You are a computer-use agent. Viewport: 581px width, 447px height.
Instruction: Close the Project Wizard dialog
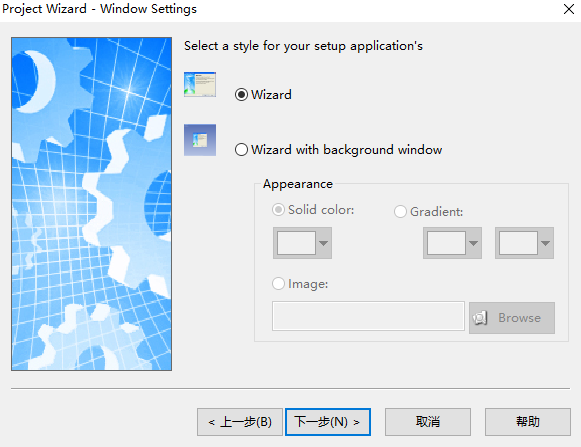pyautogui.click(x=569, y=9)
